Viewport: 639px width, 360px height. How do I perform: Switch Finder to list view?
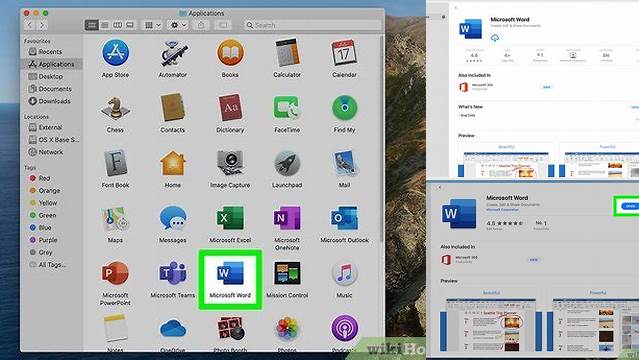(105, 25)
